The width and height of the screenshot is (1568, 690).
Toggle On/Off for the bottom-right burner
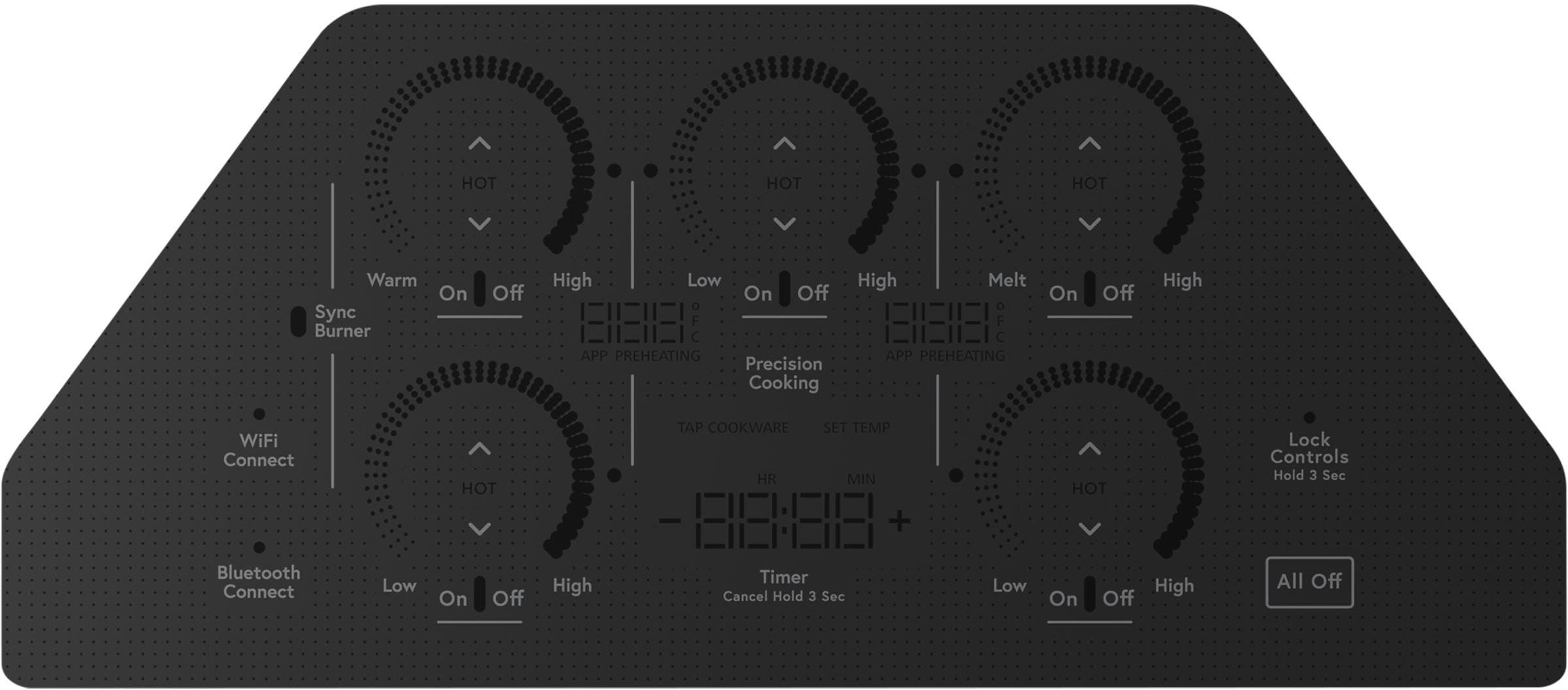[1090, 598]
